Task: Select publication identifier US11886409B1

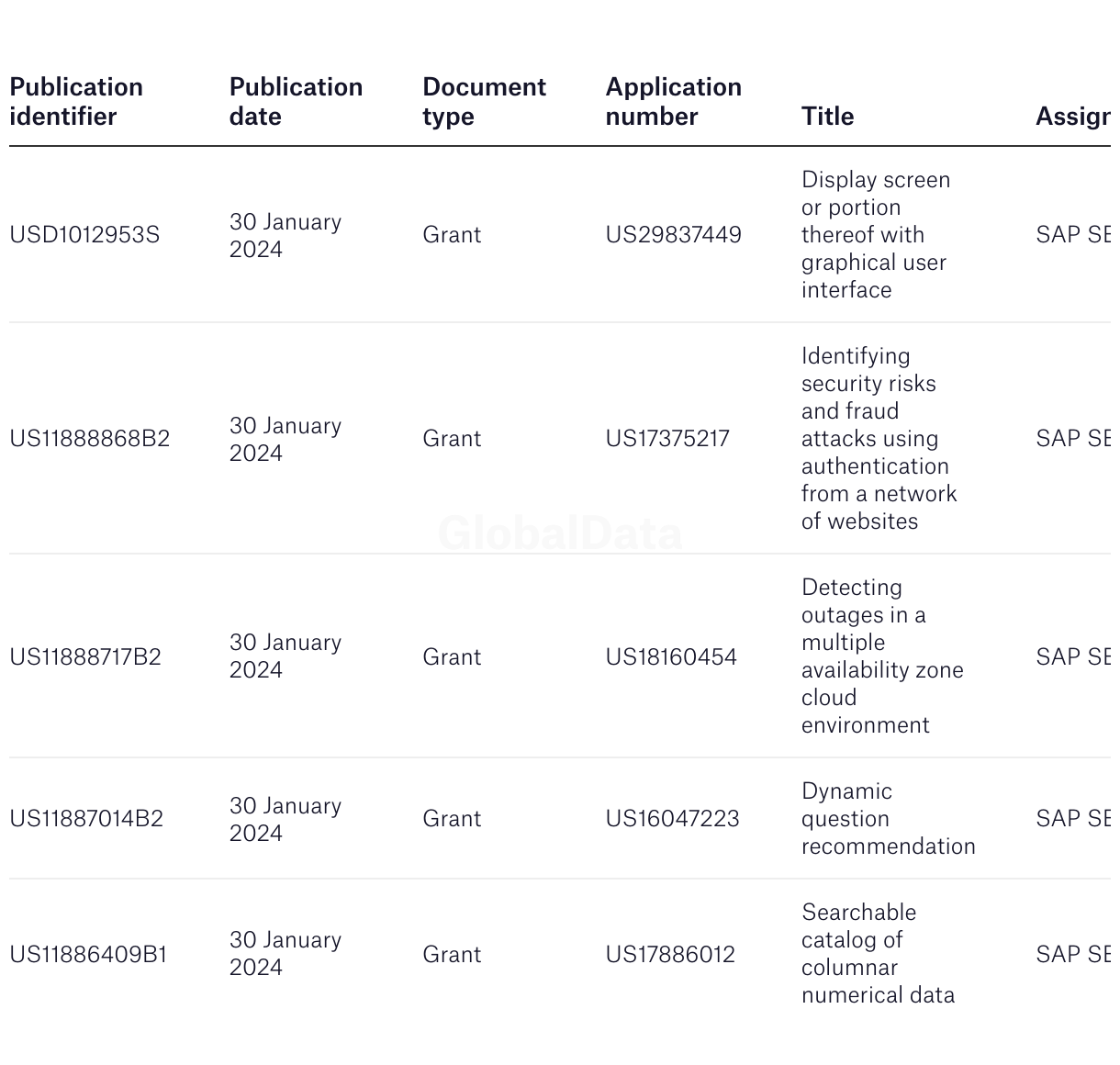Action: (88, 955)
